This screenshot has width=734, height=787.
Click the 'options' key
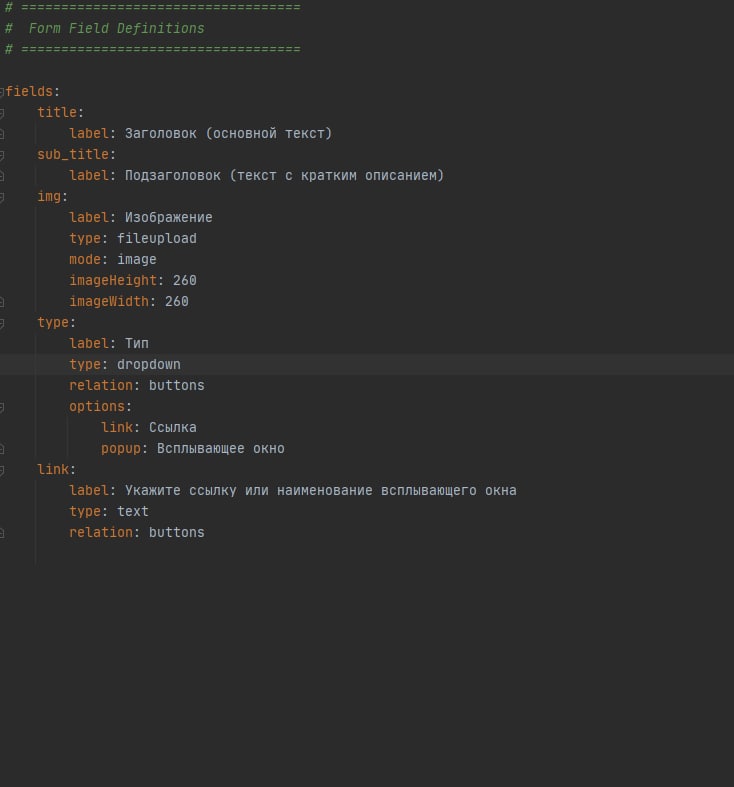[97, 407]
